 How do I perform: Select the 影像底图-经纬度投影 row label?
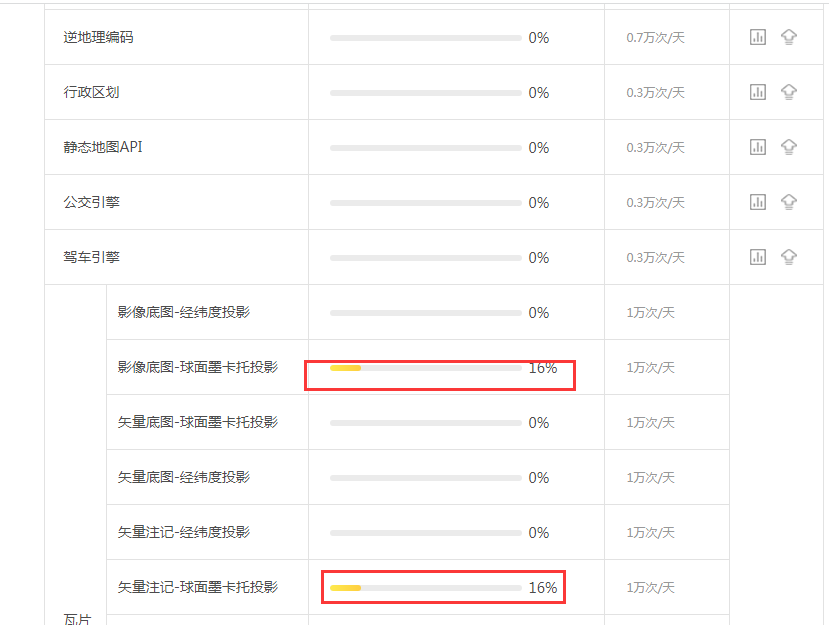click(x=183, y=312)
